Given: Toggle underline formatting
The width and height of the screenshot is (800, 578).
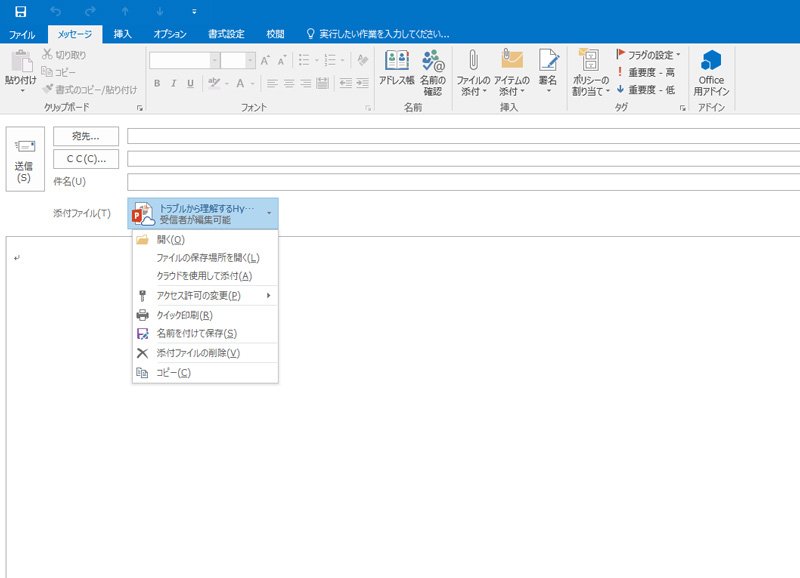Looking at the screenshot, I should coord(190,83).
